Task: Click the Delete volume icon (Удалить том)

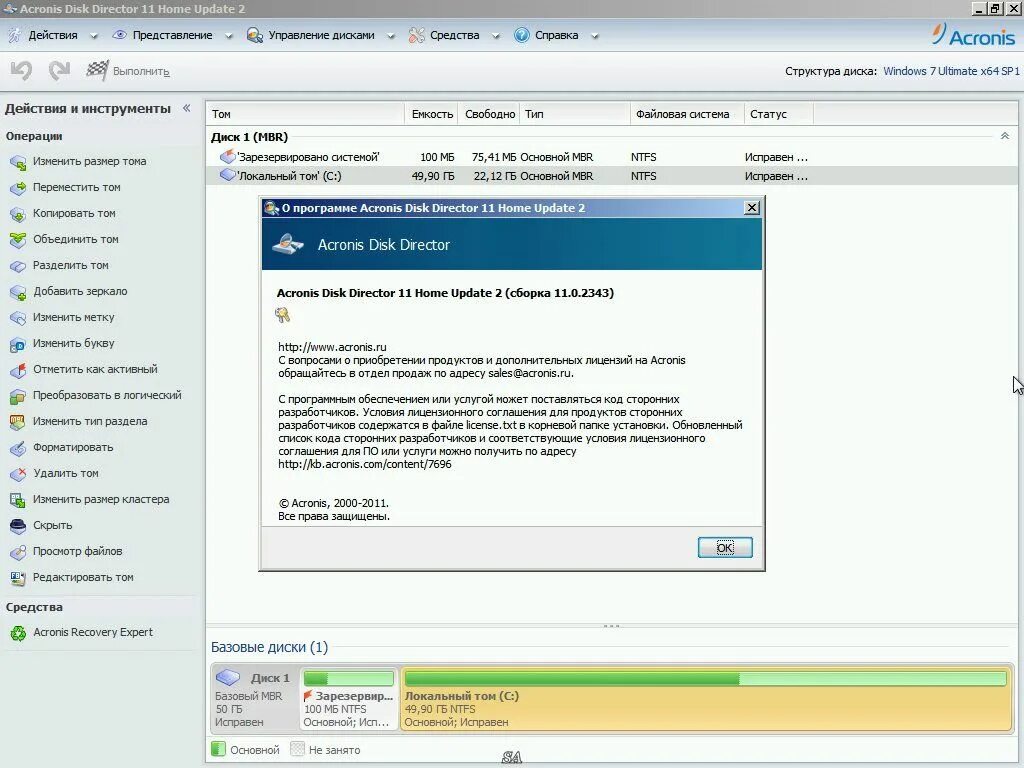Action: pos(18,474)
